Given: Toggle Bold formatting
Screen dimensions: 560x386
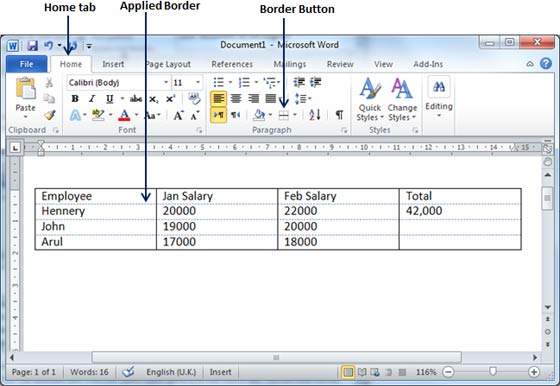Looking at the screenshot, I should [75, 99].
